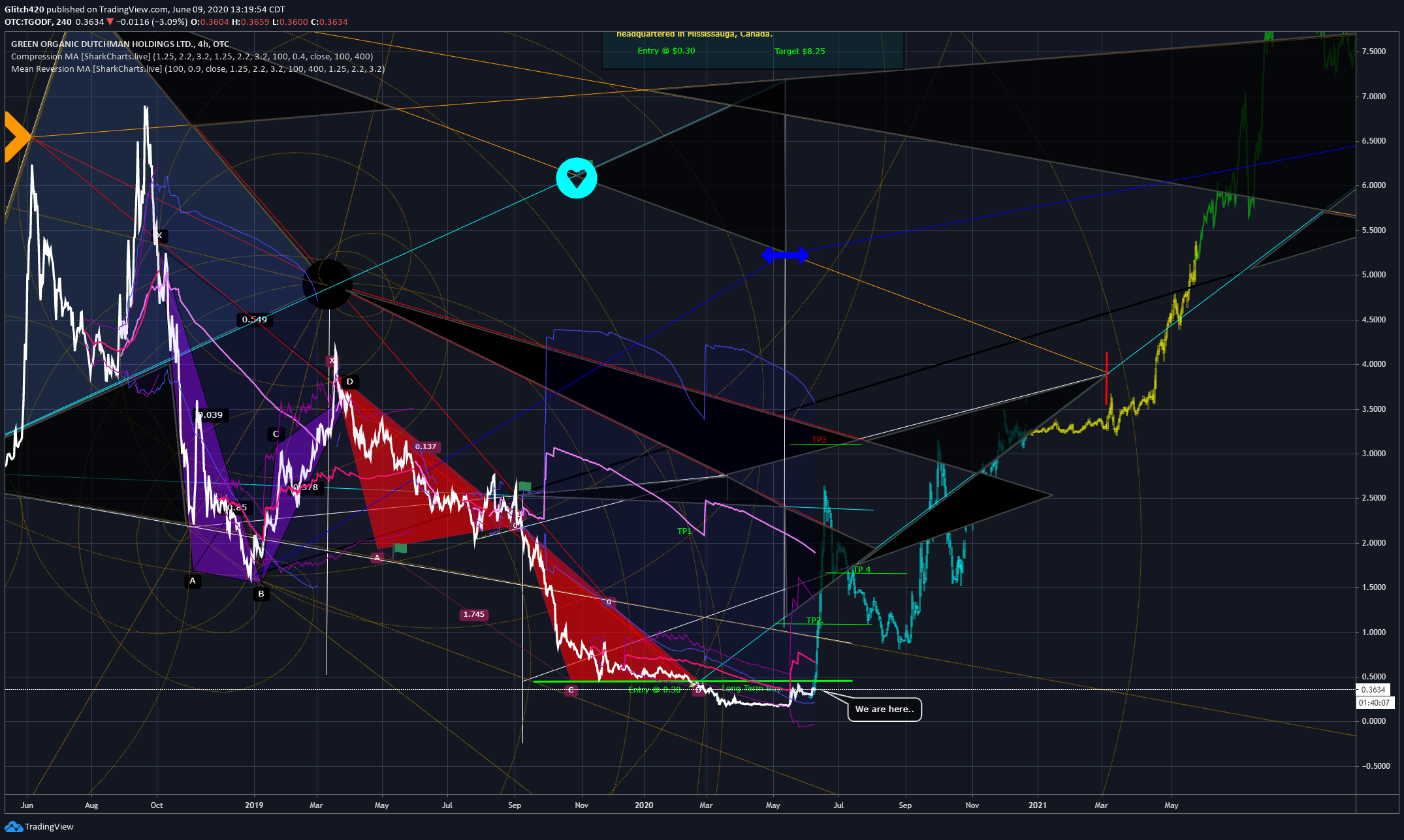1404x840 pixels.
Task: Click the 5.0000 price axis label
Action: (1373, 275)
